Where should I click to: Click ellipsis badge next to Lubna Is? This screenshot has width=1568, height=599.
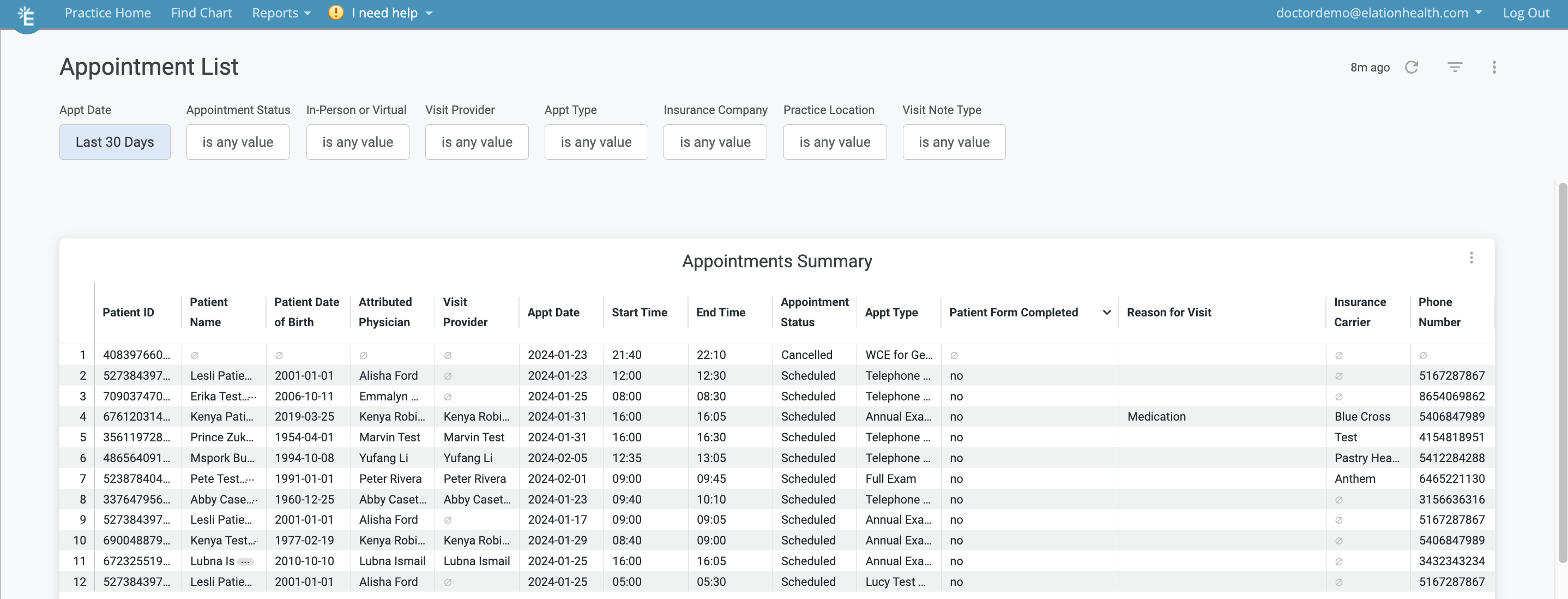(245, 562)
